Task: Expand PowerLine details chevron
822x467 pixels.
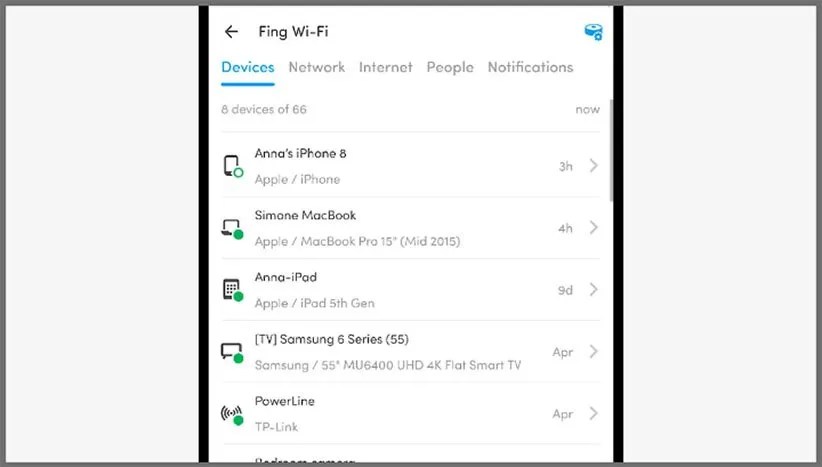Action: 593,414
